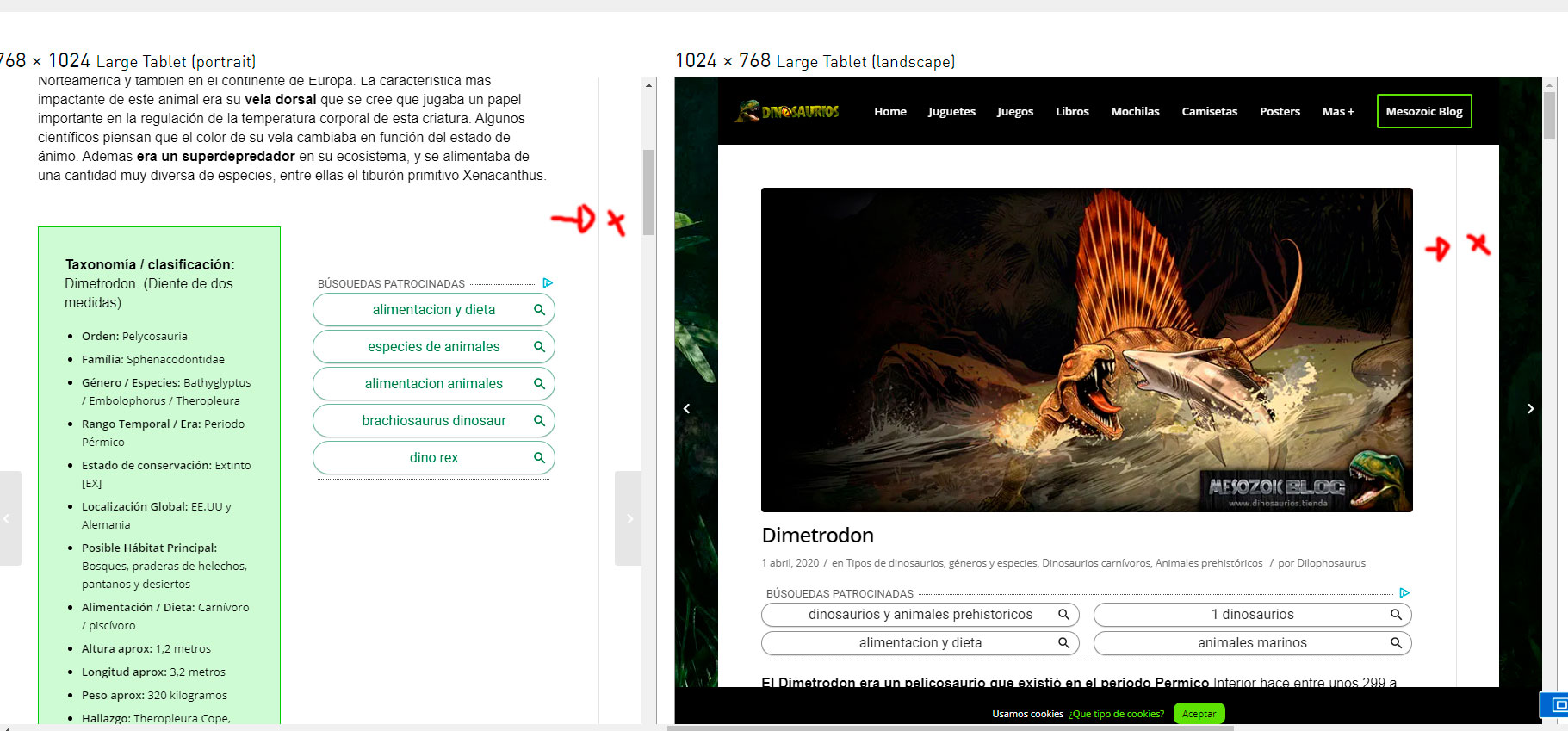Open the Home menu item
The image size is (1568, 731).
tap(890, 111)
